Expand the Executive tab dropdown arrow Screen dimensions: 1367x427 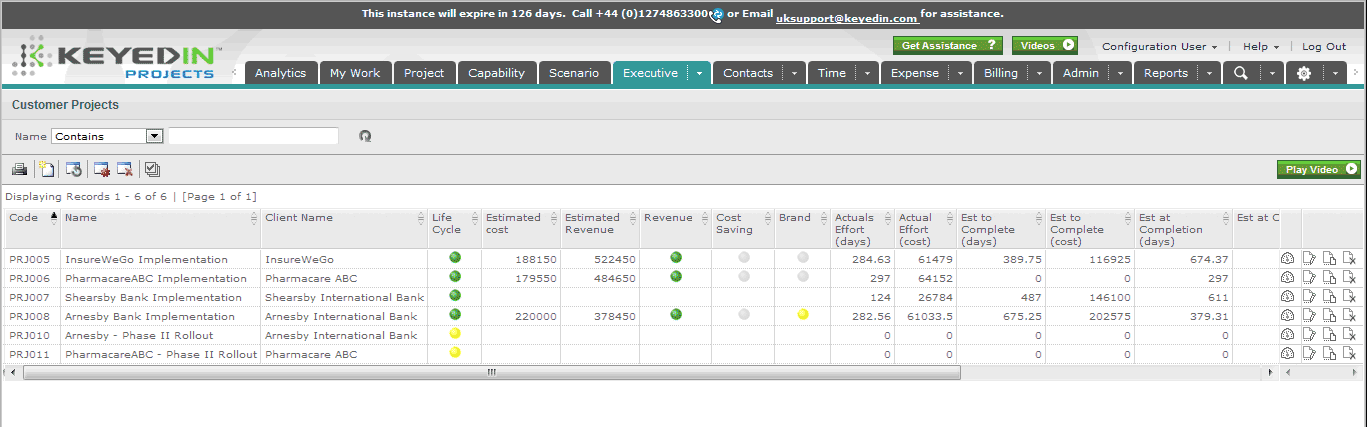tap(699, 73)
